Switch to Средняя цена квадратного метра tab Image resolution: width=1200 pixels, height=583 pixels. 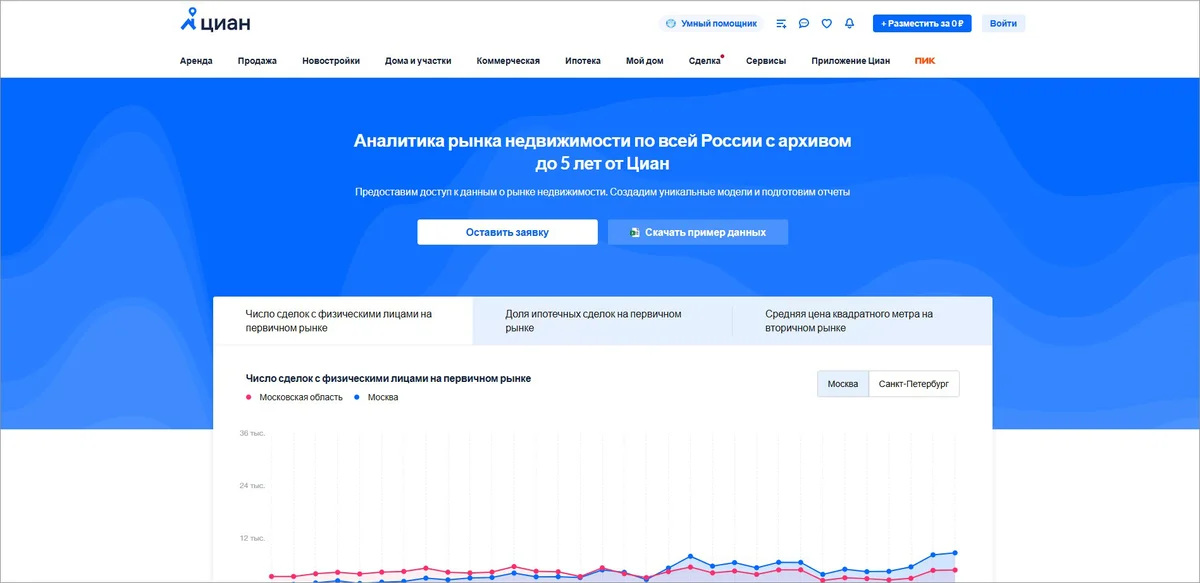(x=848, y=321)
